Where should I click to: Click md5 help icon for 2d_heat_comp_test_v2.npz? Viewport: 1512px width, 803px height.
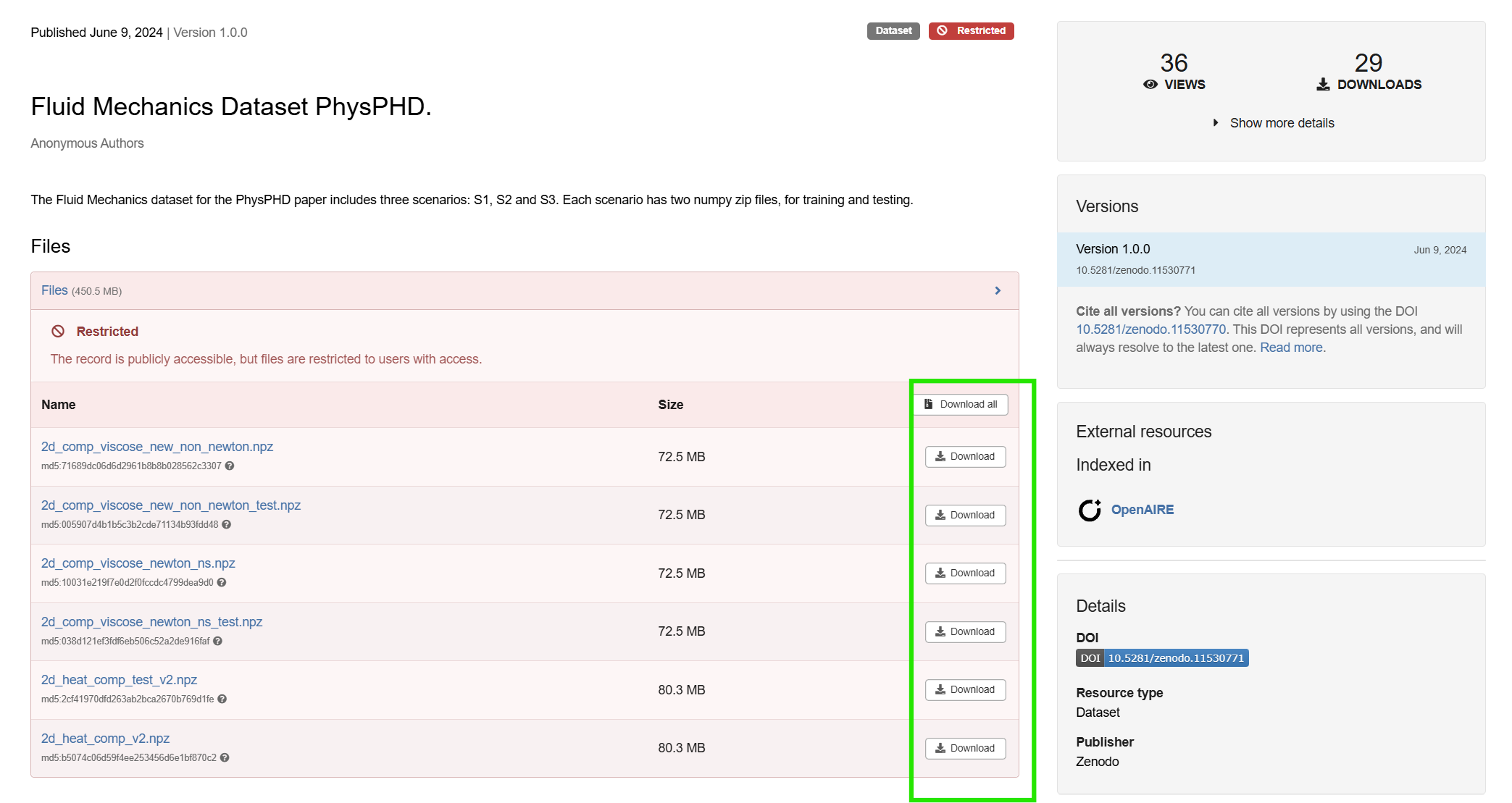coord(222,699)
